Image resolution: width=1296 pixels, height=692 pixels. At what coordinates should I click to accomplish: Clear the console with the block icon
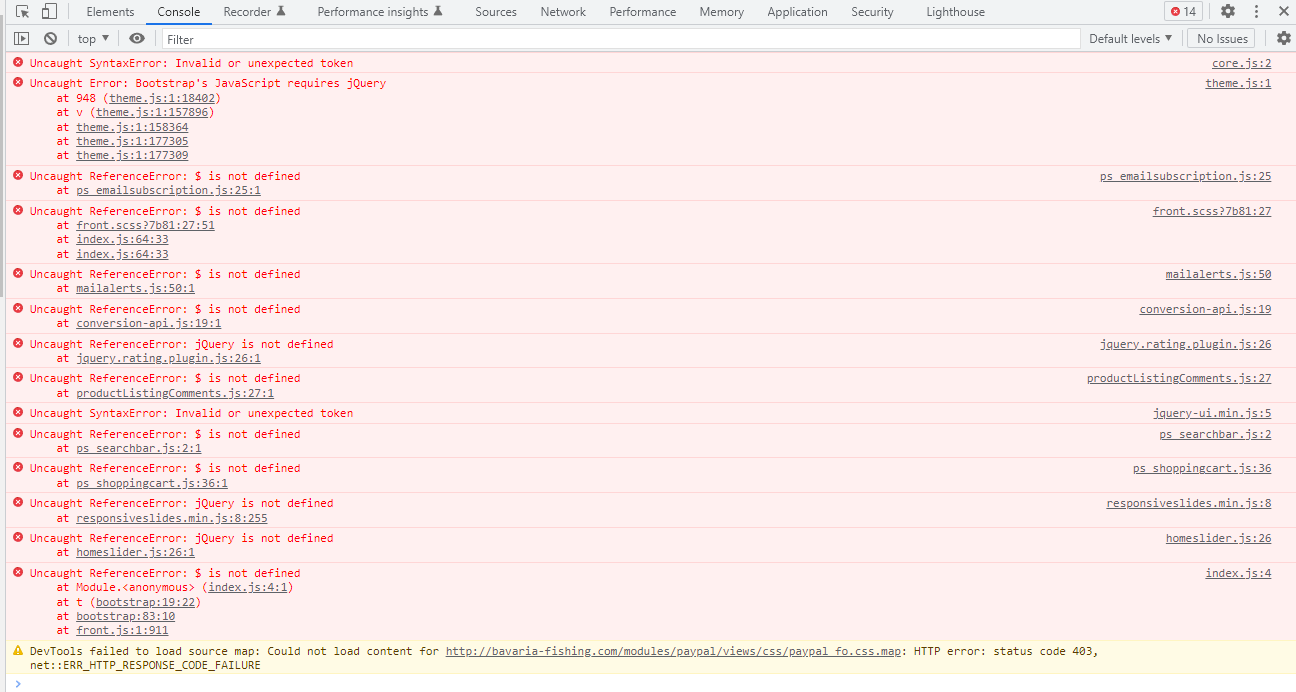(x=50, y=38)
